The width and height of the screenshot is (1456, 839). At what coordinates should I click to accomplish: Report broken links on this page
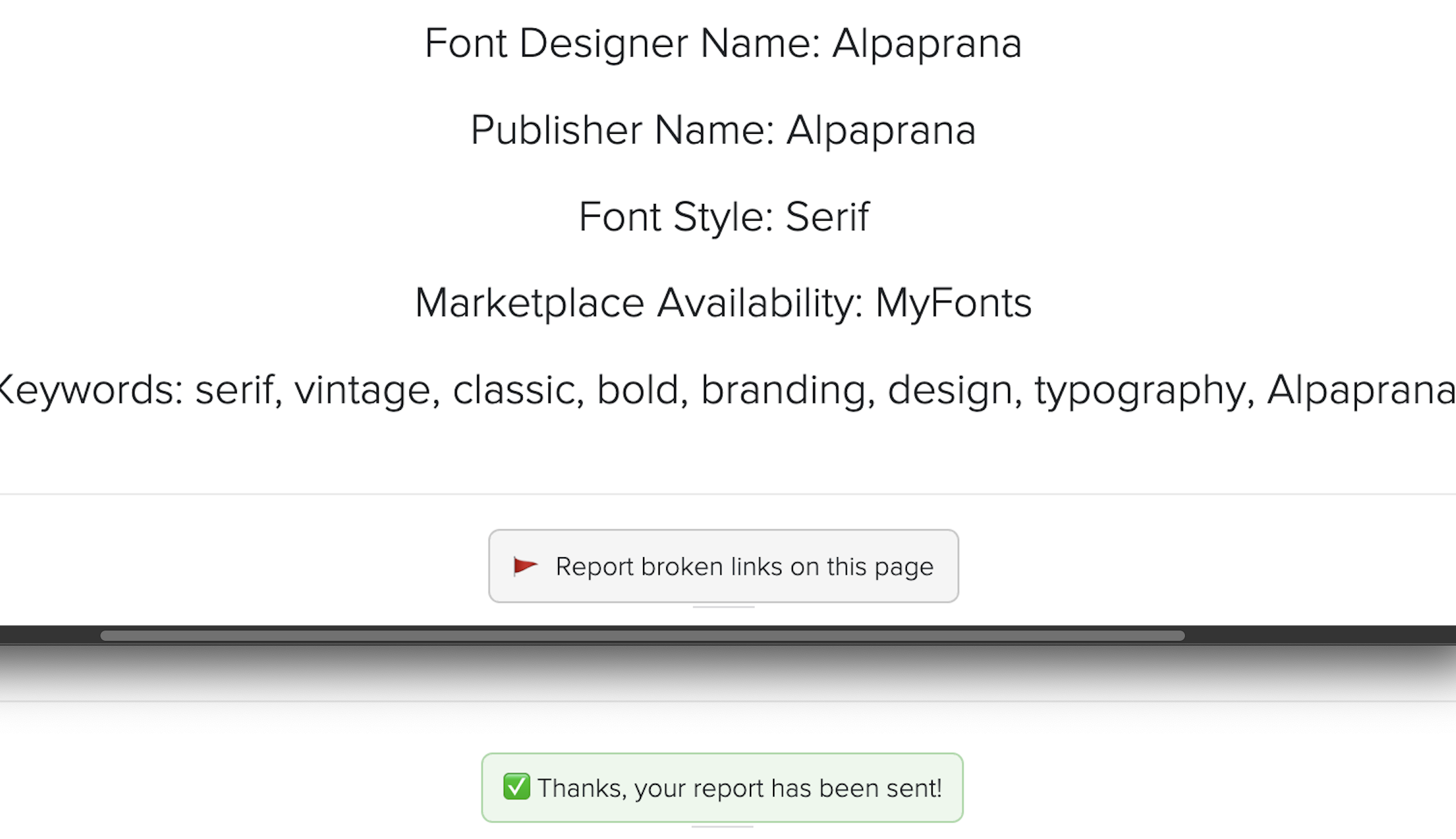point(723,566)
